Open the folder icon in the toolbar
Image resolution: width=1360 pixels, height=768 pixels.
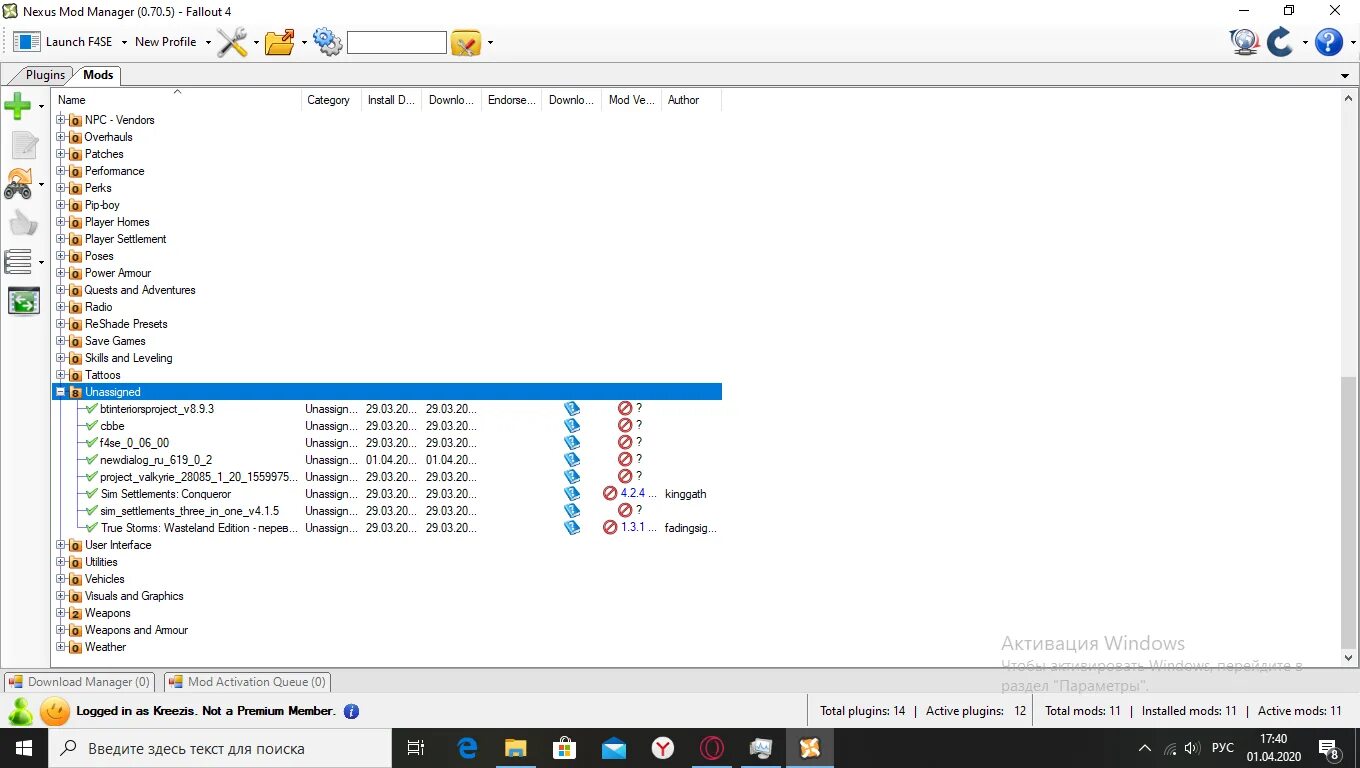(280, 42)
